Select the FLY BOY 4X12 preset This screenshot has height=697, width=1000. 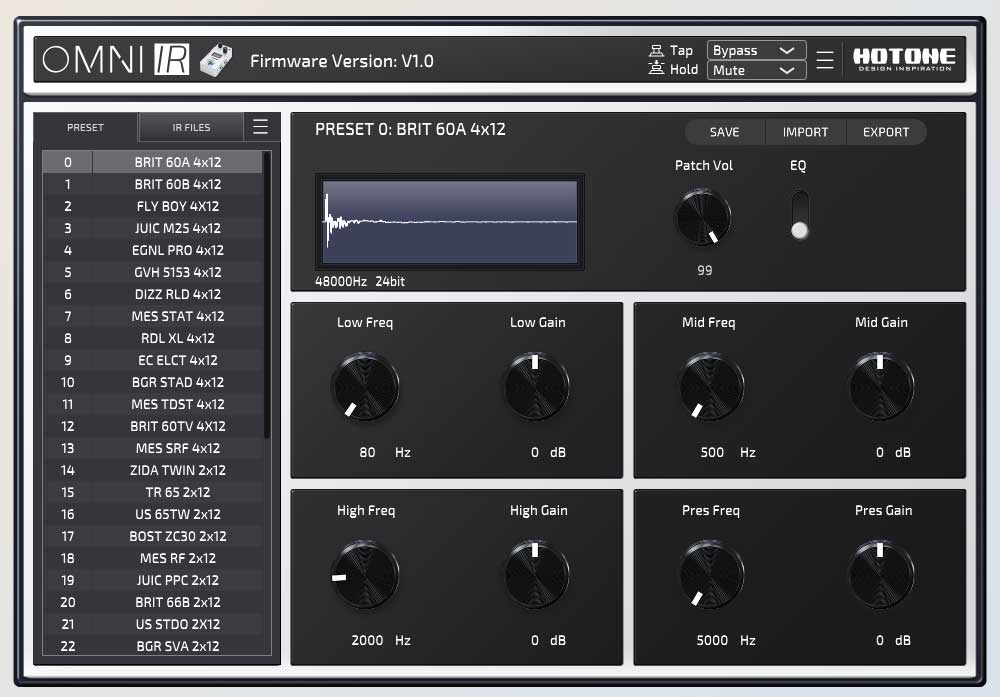[178, 206]
